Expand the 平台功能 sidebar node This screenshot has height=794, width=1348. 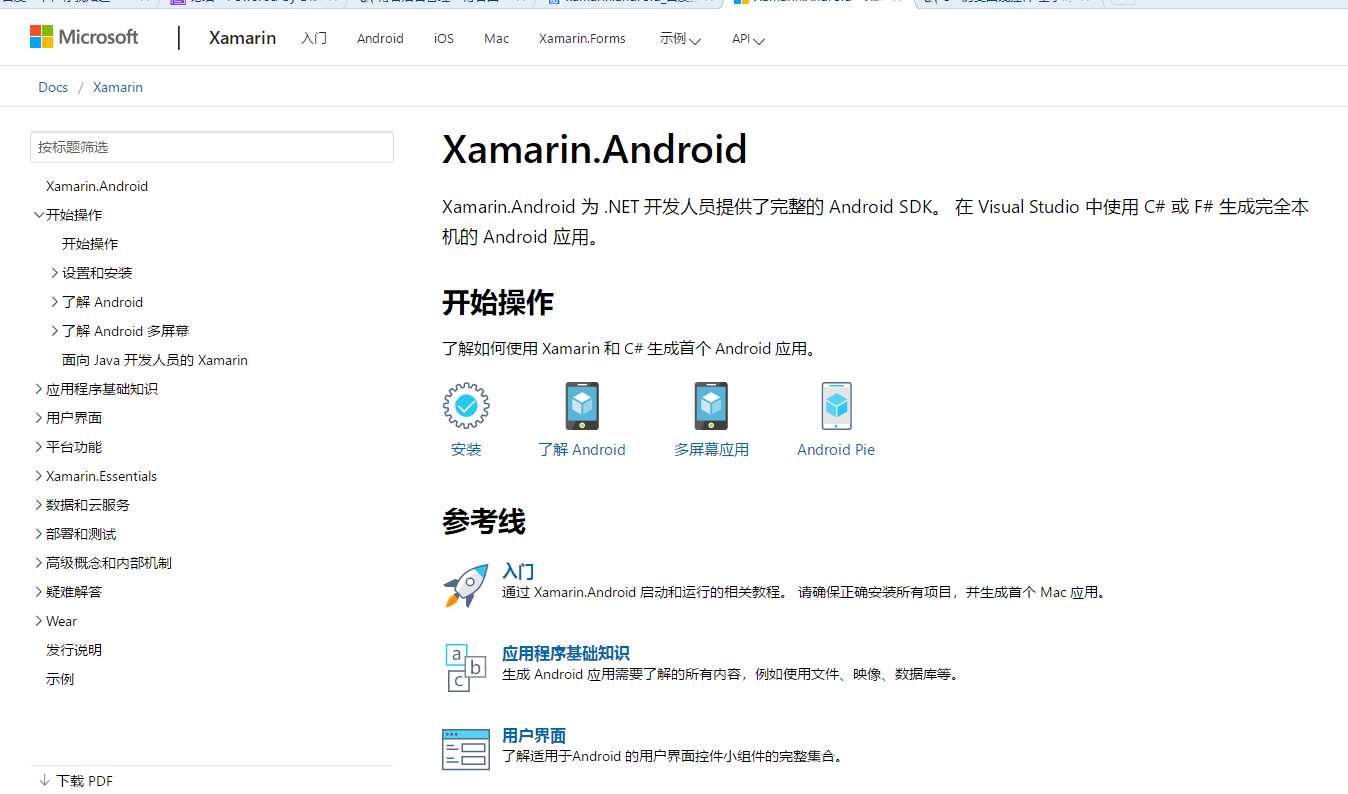pos(39,447)
